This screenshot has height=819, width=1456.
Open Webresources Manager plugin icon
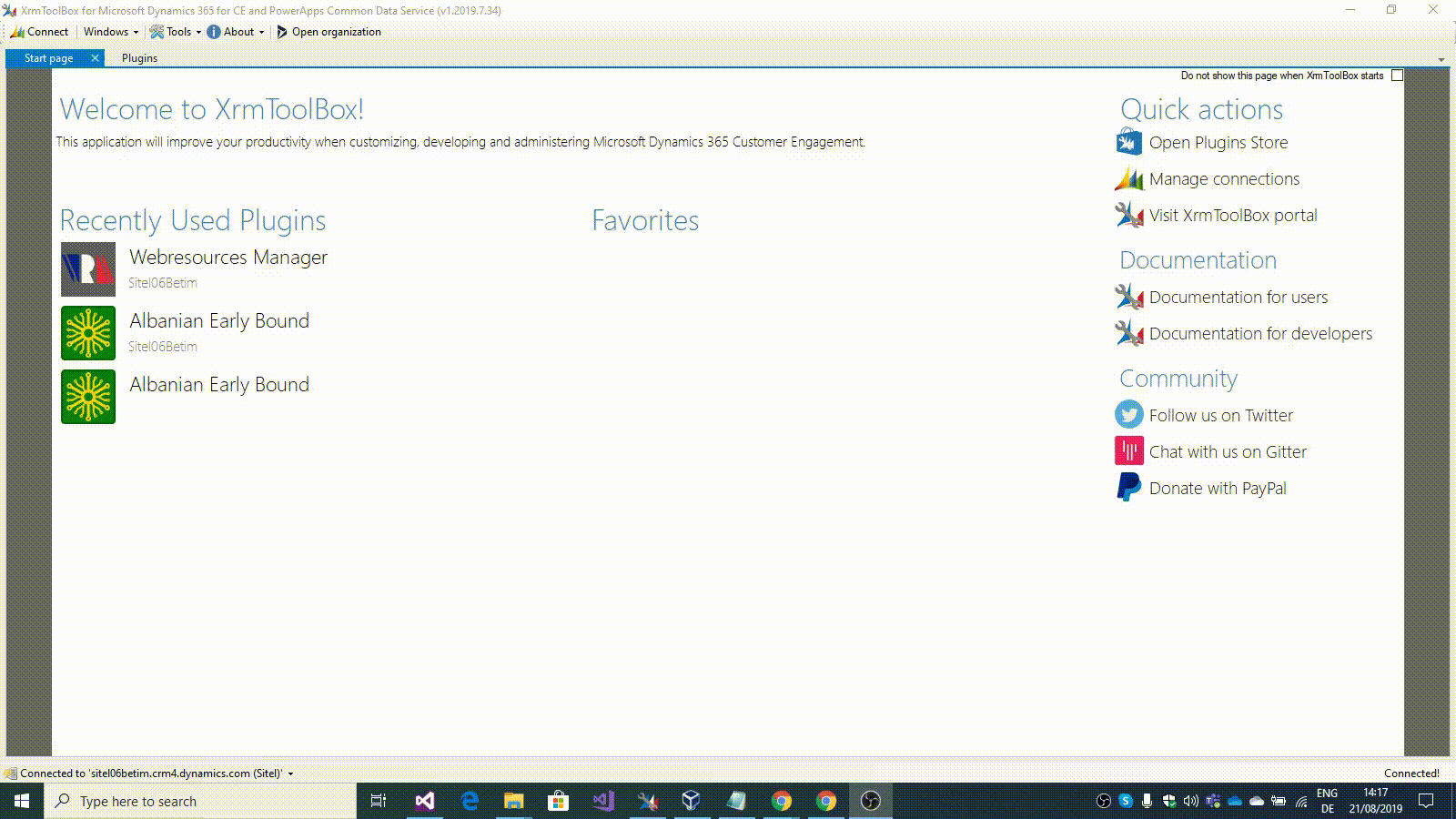click(x=87, y=268)
